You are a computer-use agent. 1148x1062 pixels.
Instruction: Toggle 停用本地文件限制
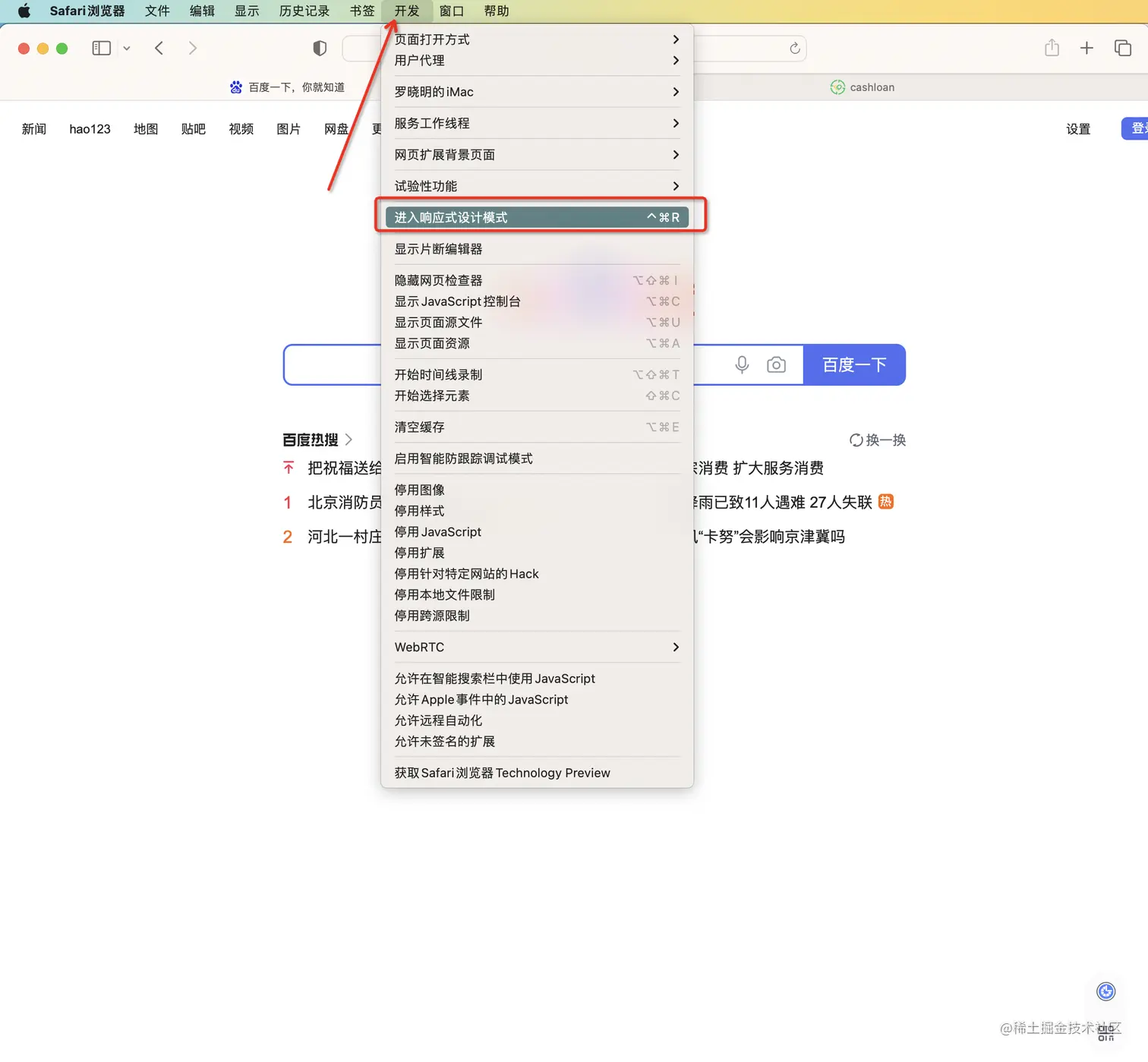(x=537, y=595)
